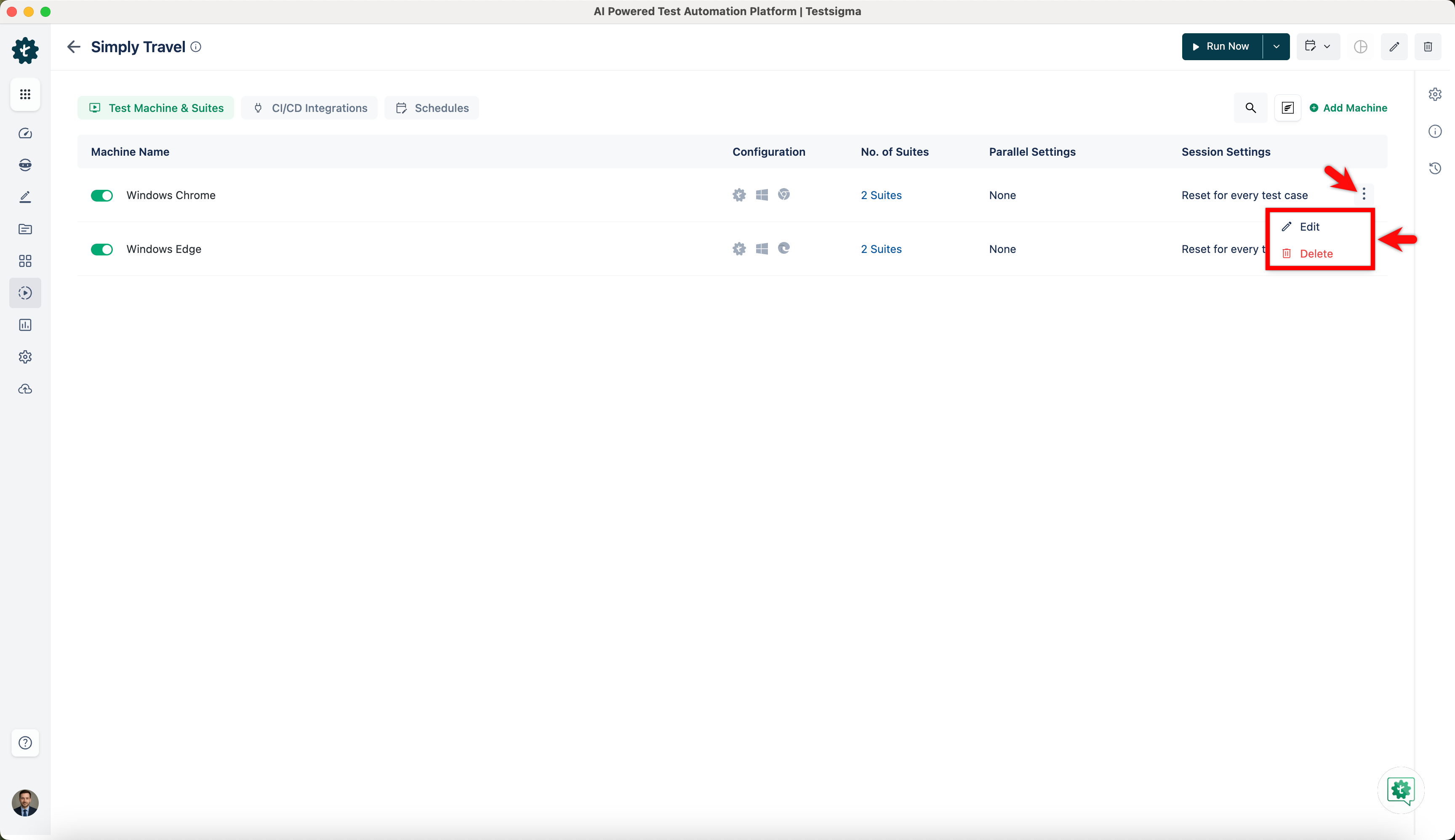
Task: Open the help question mark icon
Action: pos(25,742)
